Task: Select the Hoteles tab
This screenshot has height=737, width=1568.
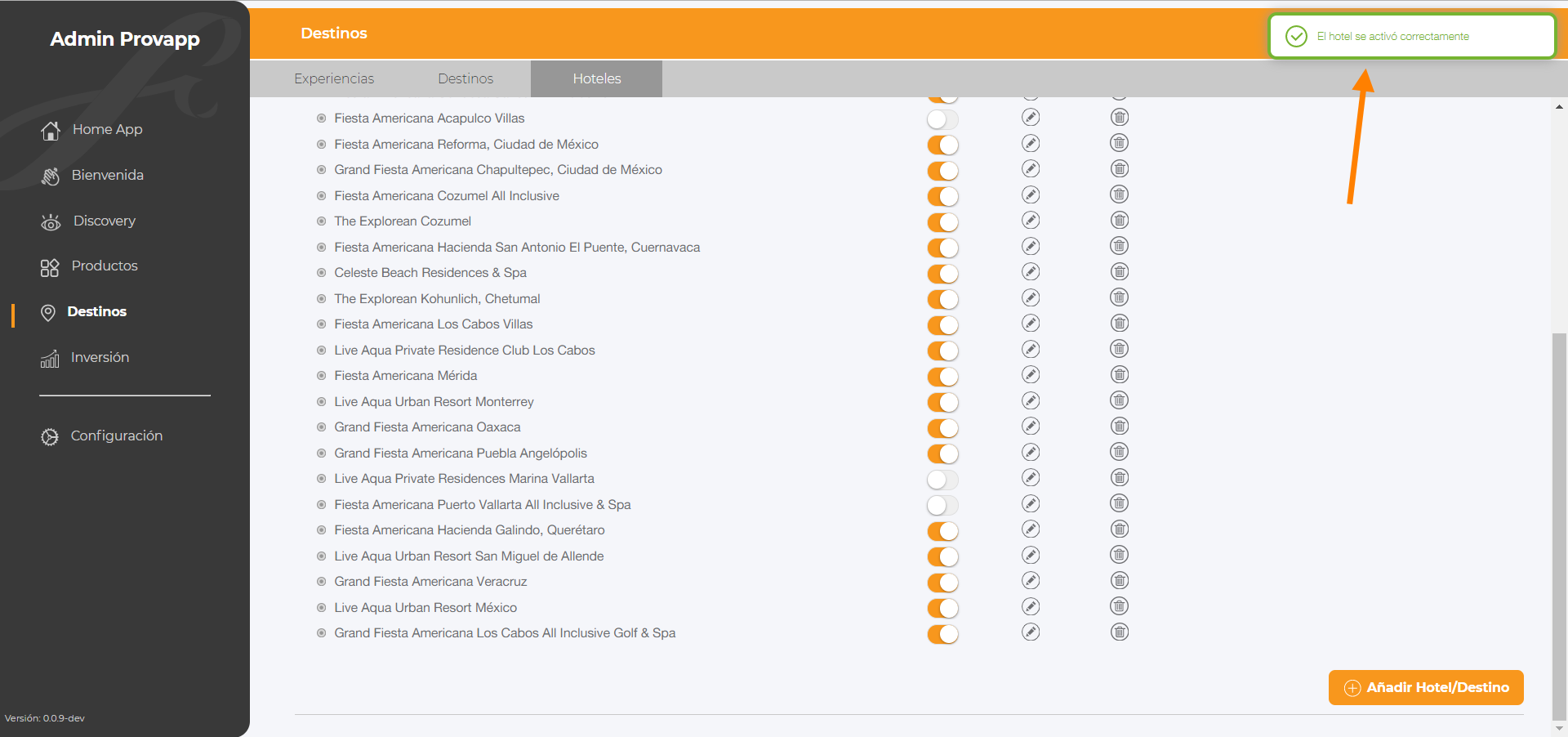Action: [x=597, y=78]
